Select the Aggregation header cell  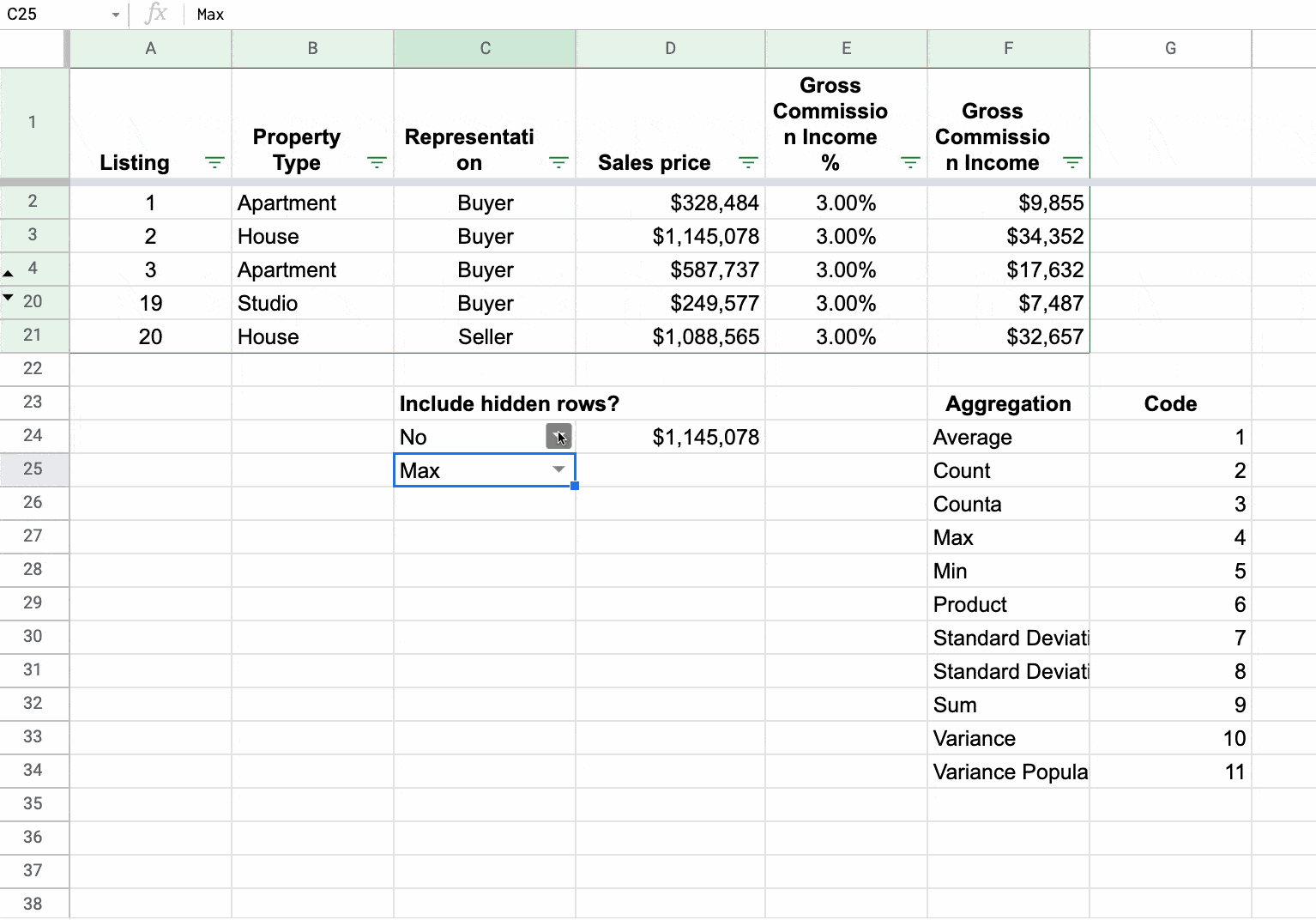click(1008, 404)
